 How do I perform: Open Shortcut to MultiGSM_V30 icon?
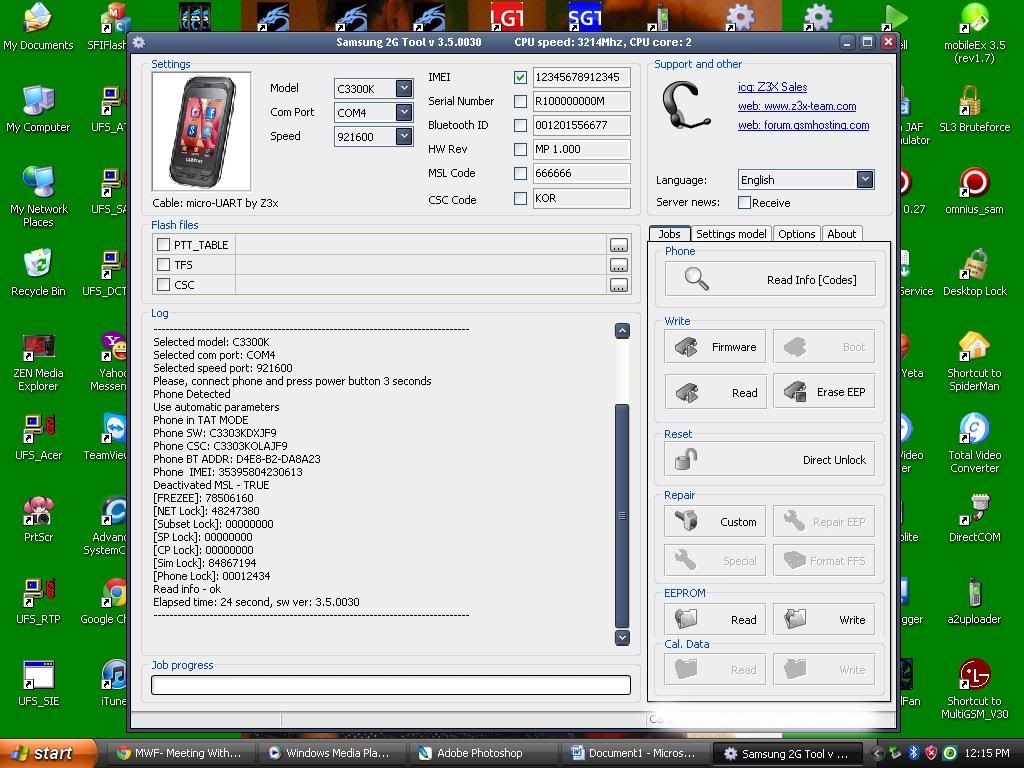coord(974,690)
